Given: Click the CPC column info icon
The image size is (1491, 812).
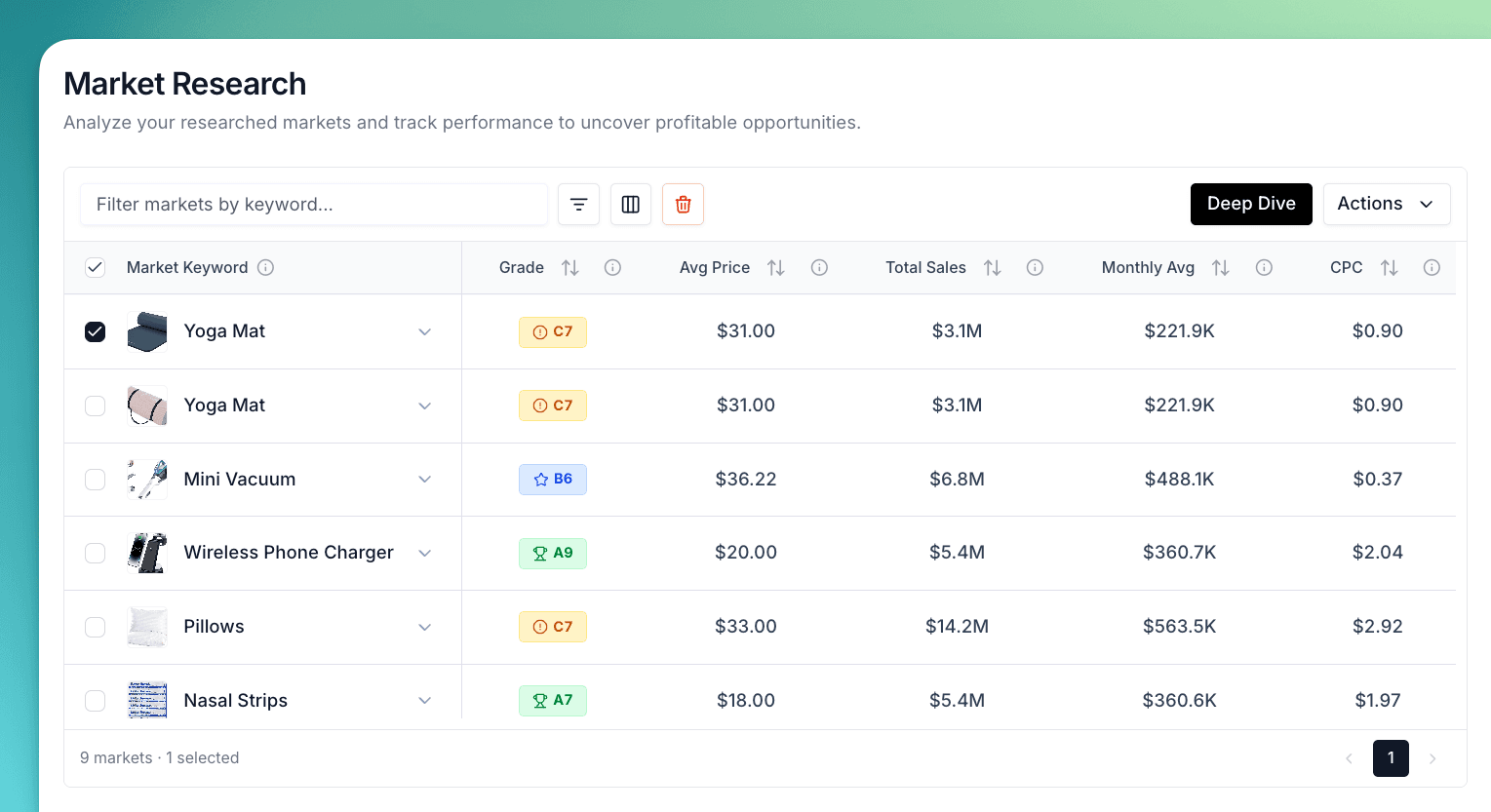Looking at the screenshot, I should click(x=1432, y=267).
